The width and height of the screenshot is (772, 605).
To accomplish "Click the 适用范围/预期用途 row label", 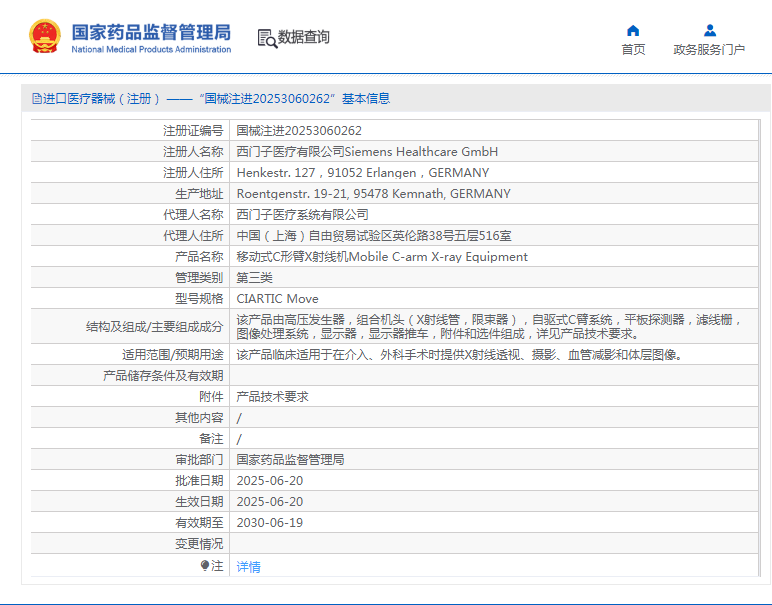I will 172,354.
